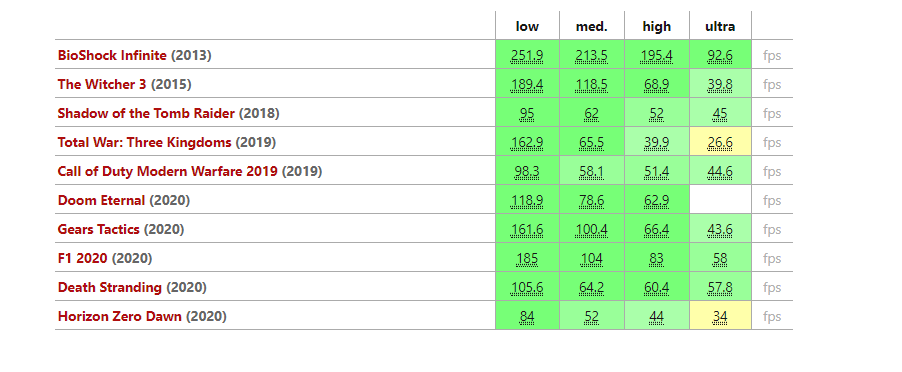This screenshot has height=372, width=902.
Task: Open the Horizon Zero Dawn link
Action: click(x=120, y=316)
